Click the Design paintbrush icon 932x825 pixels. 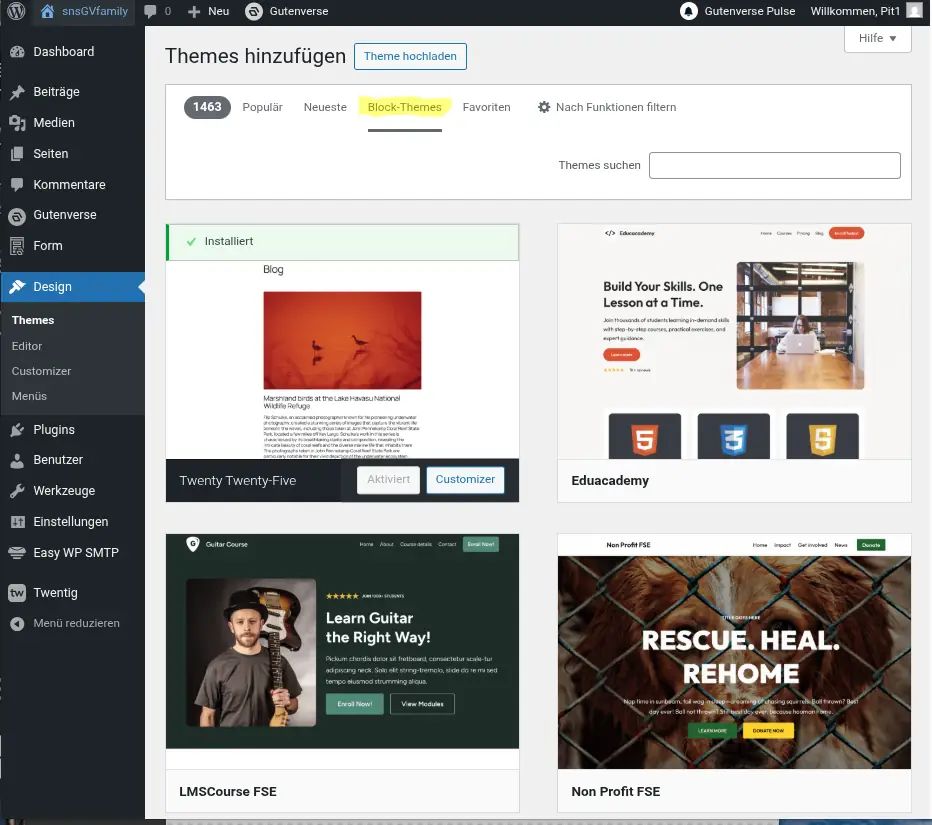[17, 286]
